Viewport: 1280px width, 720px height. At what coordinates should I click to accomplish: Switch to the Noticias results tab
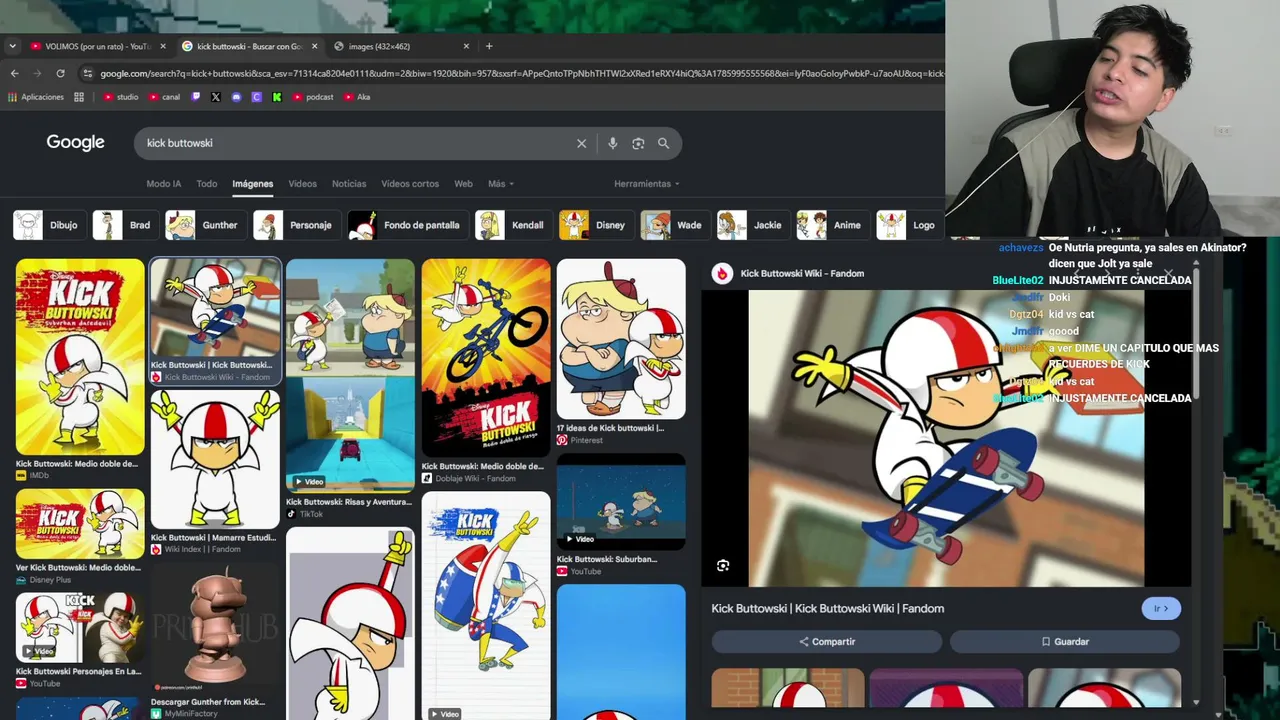pyautogui.click(x=349, y=184)
